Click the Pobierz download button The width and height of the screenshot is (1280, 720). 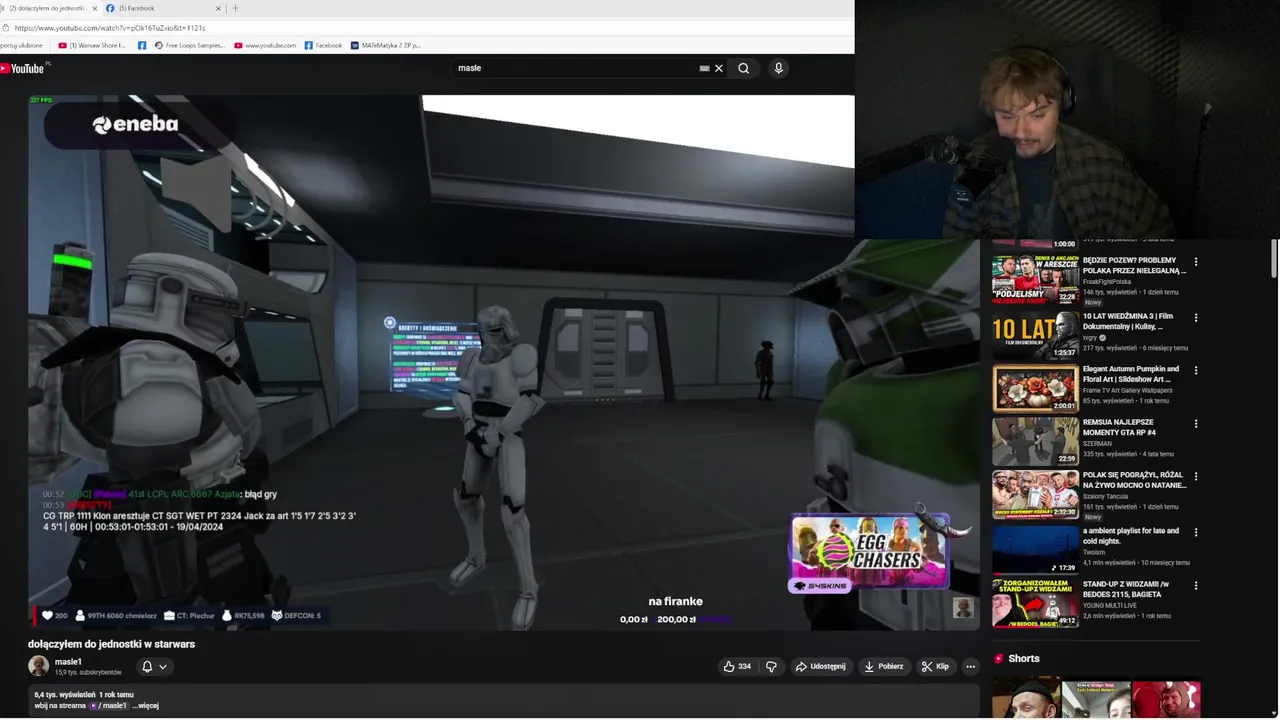[884, 666]
